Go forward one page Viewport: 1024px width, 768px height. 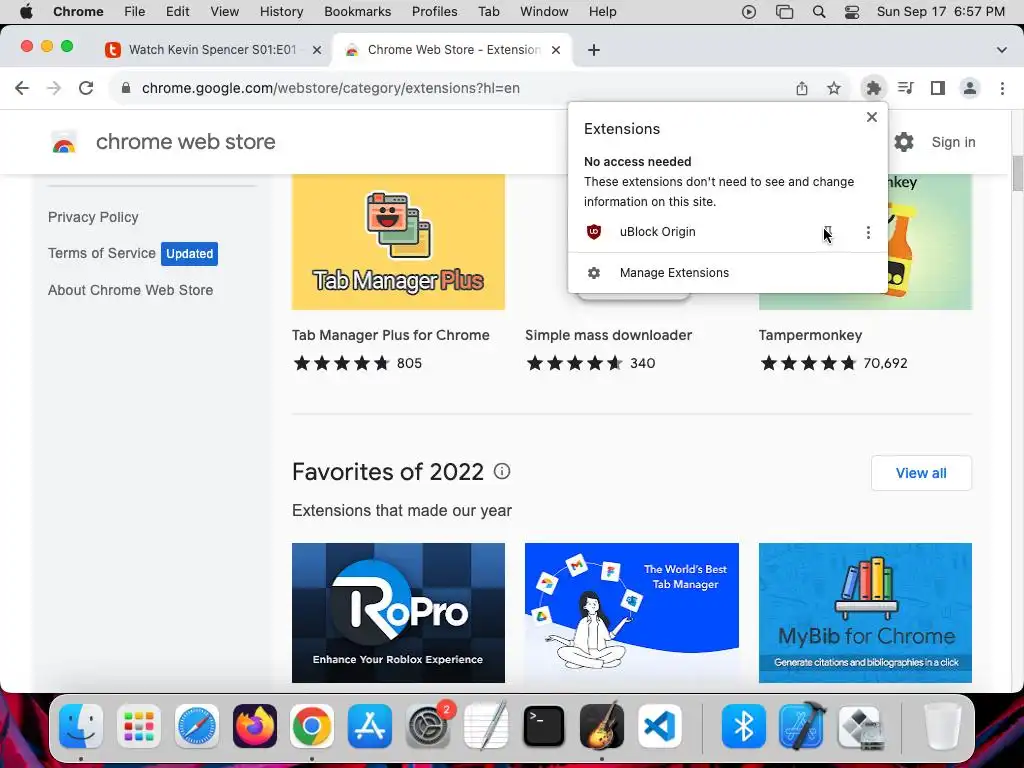[54, 88]
